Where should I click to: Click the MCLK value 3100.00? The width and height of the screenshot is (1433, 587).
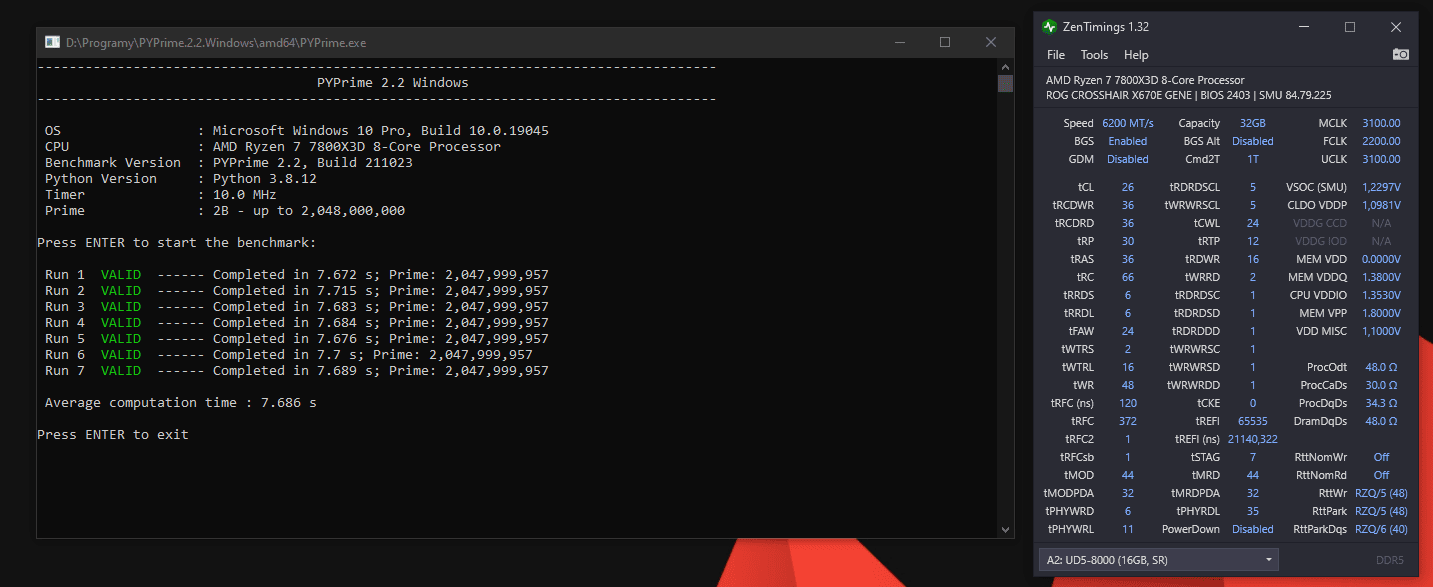1381,123
